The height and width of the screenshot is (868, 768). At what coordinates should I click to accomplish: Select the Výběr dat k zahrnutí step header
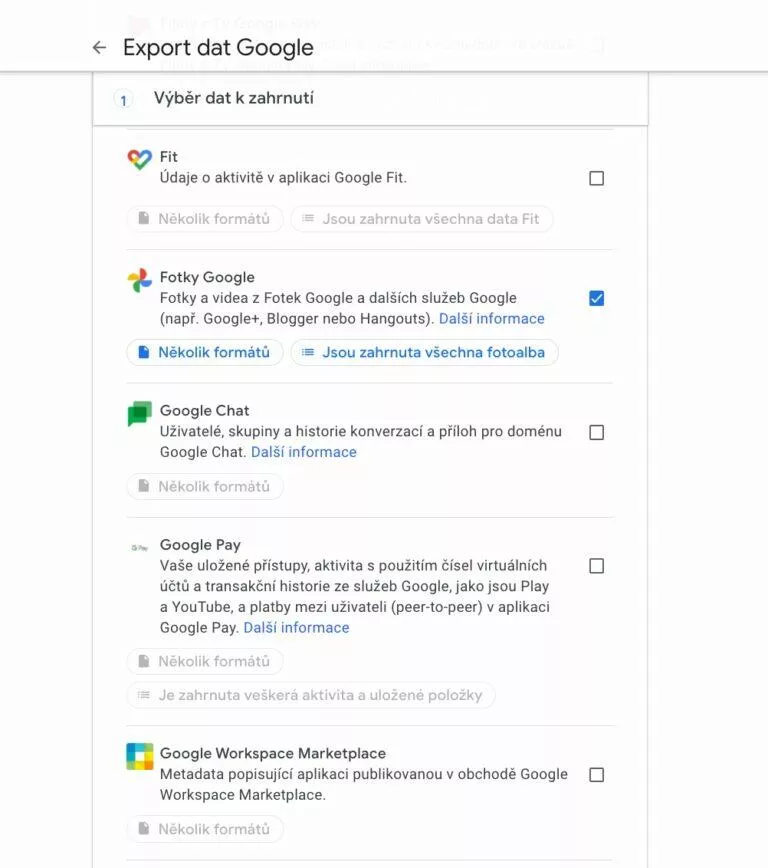[232, 98]
